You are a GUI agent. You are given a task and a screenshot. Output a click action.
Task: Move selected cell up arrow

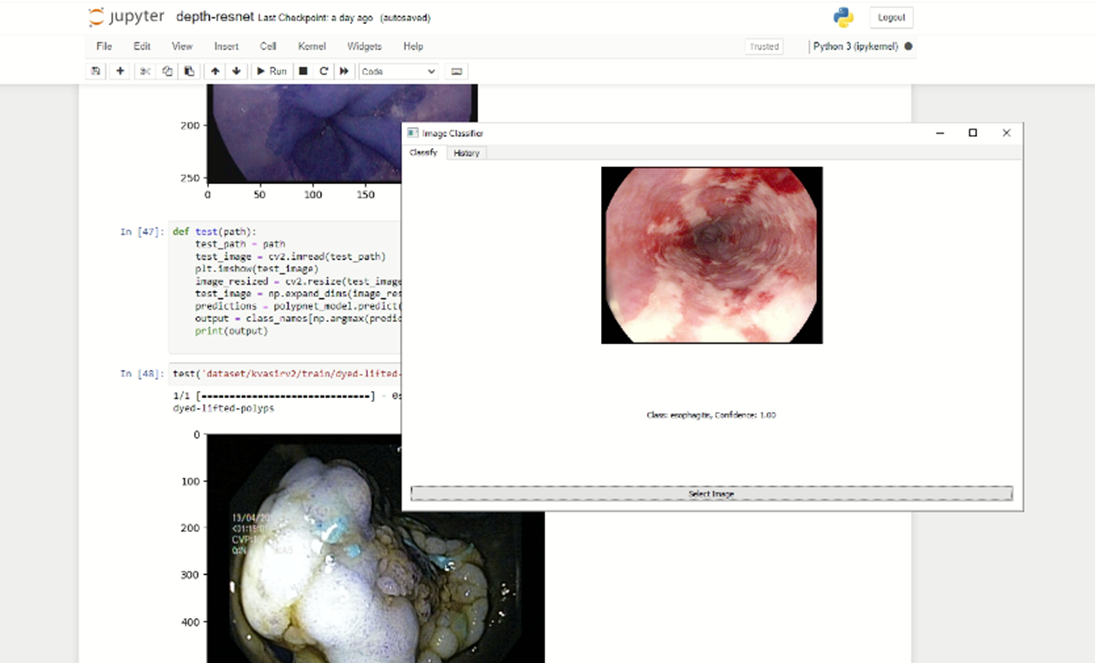215,71
